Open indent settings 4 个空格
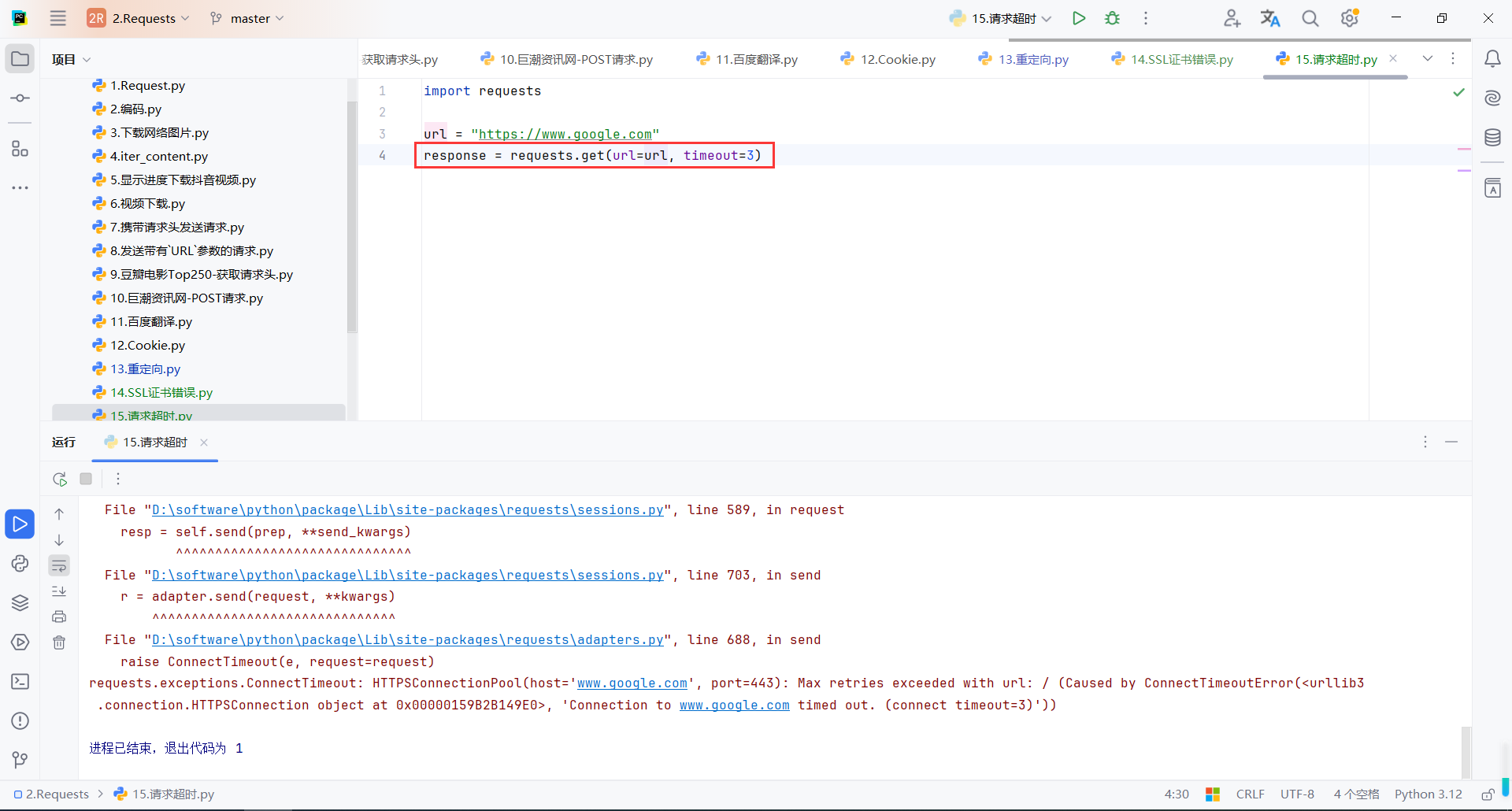The height and width of the screenshot is (811, 1512). (1356, 794)
